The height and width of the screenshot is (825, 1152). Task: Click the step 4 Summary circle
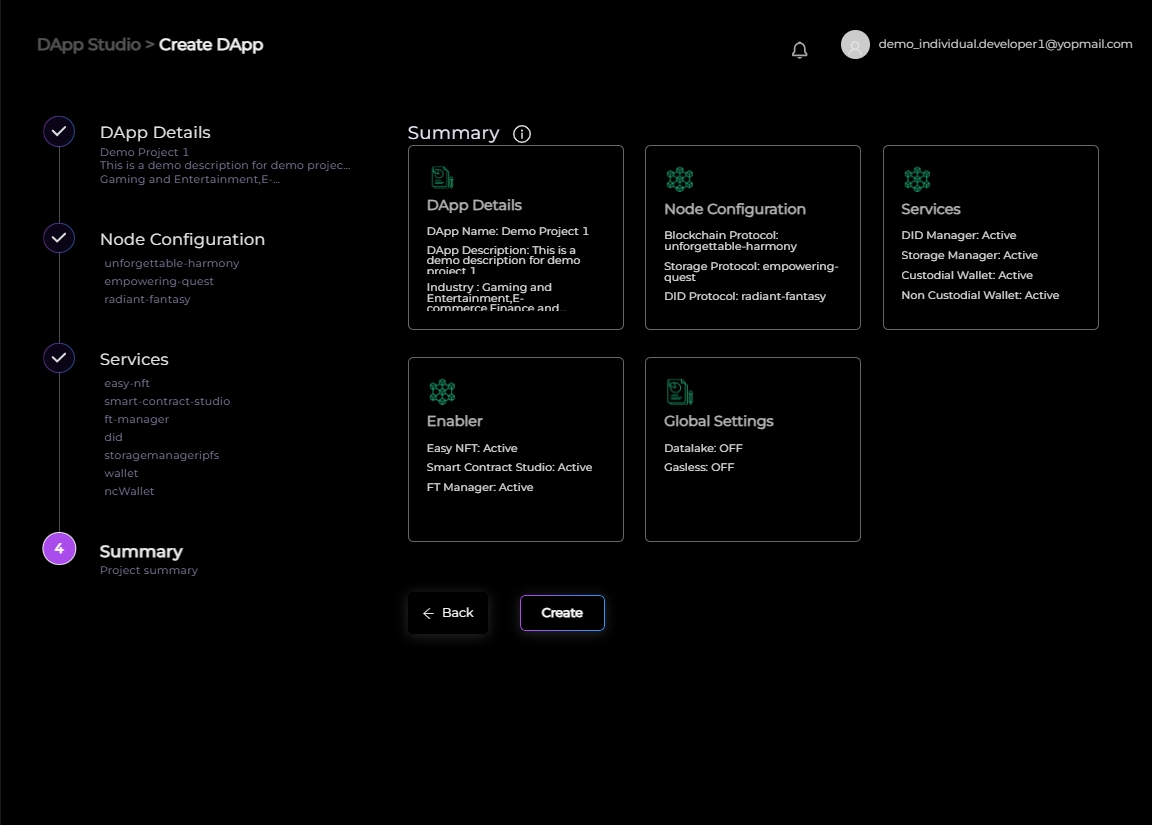click(59, 549)
